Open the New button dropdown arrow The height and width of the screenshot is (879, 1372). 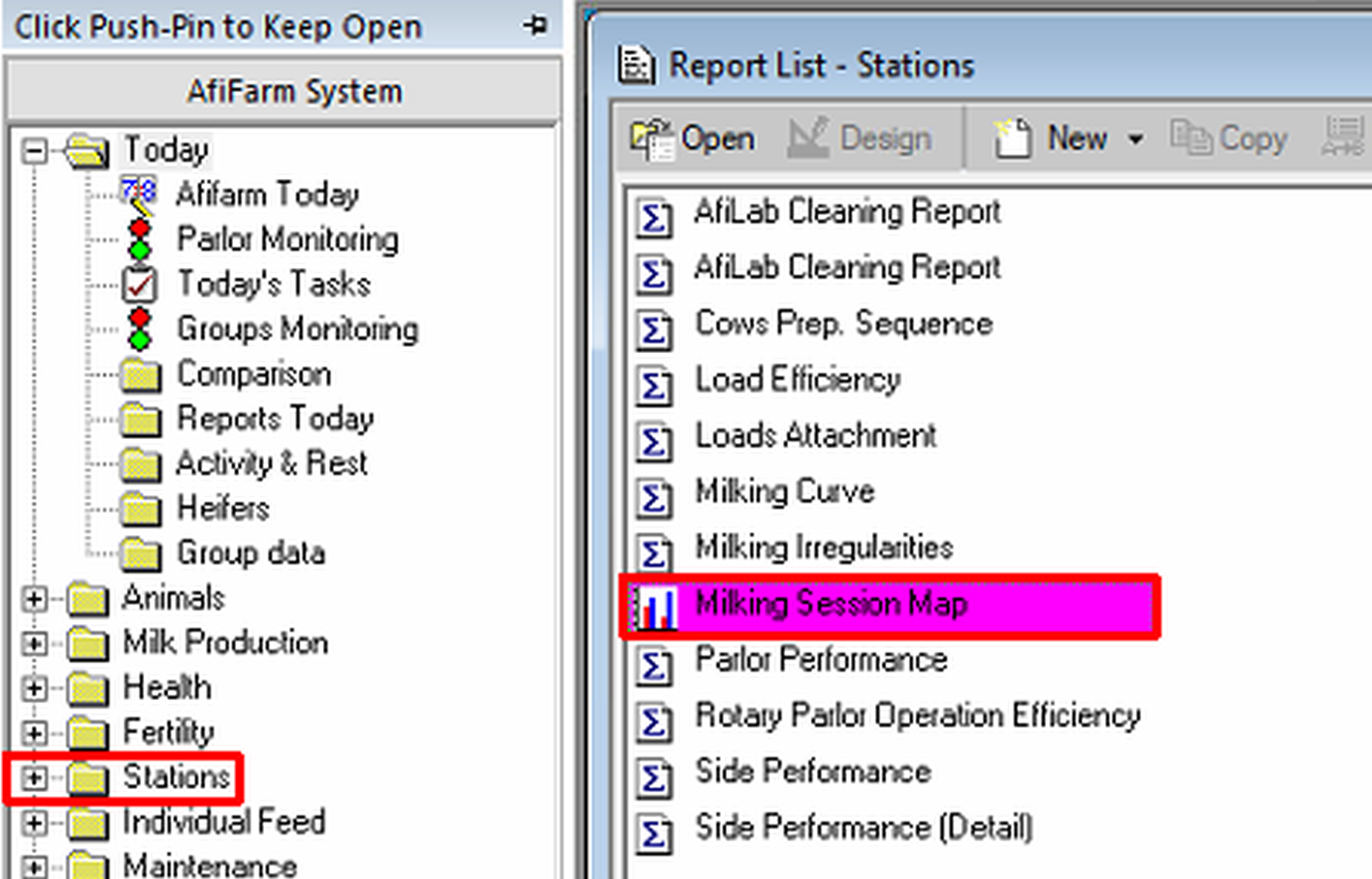(x=1136, y=140)
